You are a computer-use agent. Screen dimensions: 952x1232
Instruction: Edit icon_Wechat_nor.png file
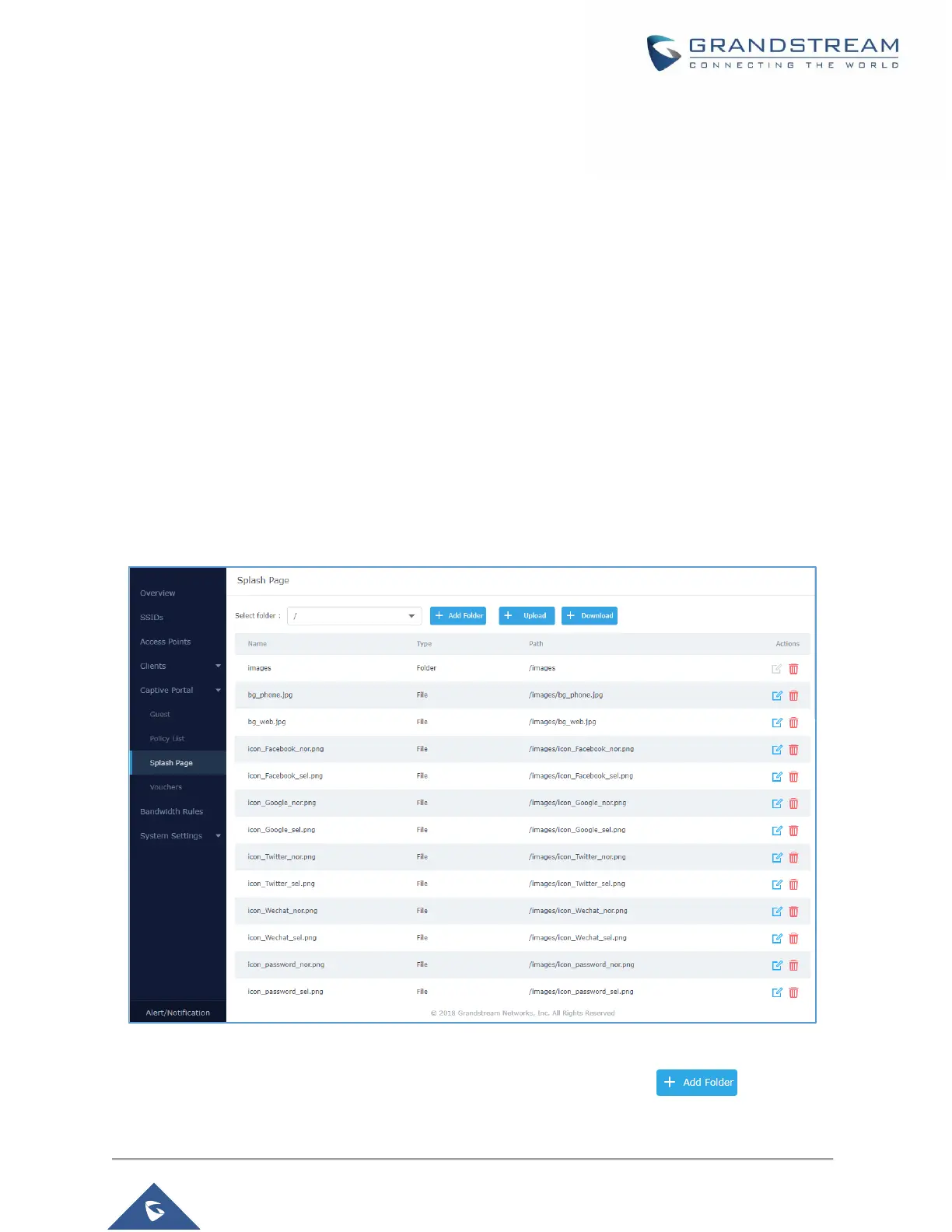(x=776, y=912)
